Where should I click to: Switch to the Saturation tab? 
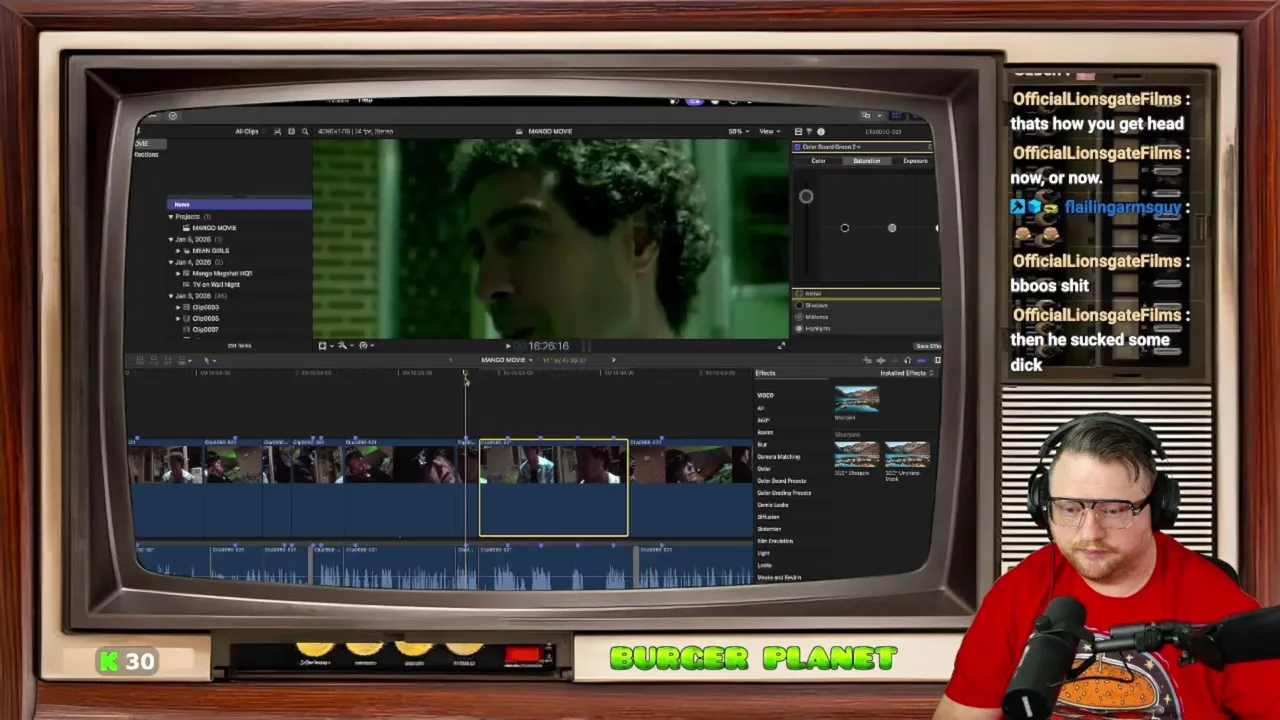pos(866,161)
